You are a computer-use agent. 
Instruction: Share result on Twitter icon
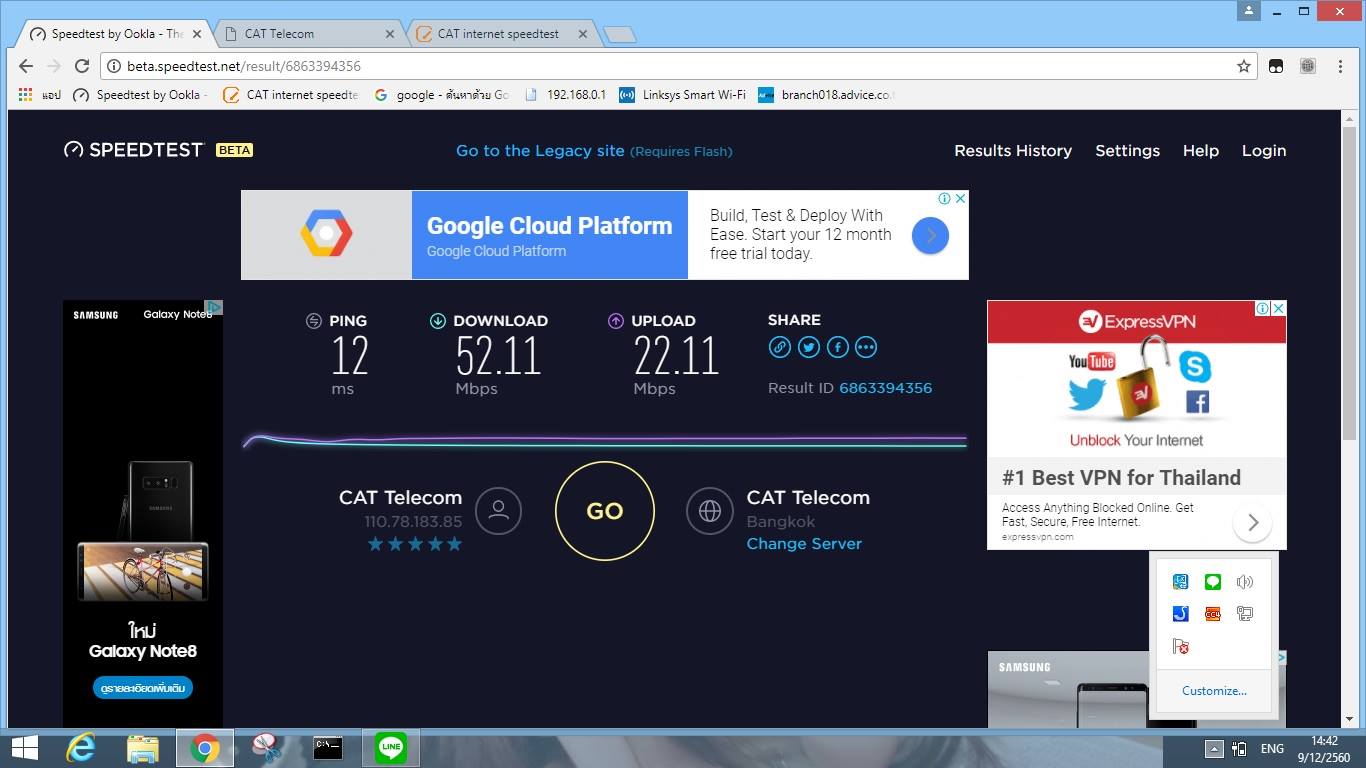coord(809,347)
